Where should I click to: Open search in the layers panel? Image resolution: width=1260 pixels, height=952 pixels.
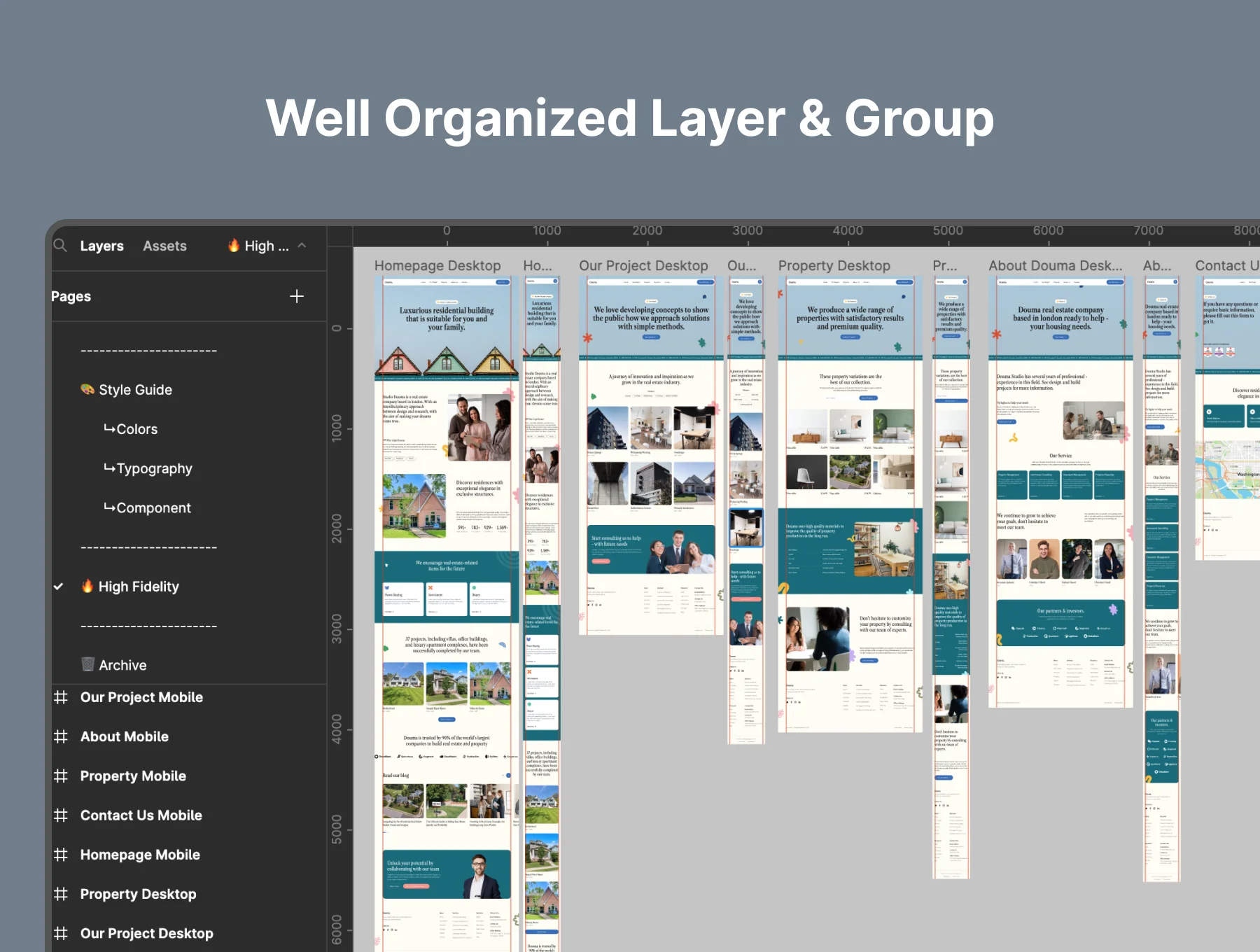click(60, 245)
